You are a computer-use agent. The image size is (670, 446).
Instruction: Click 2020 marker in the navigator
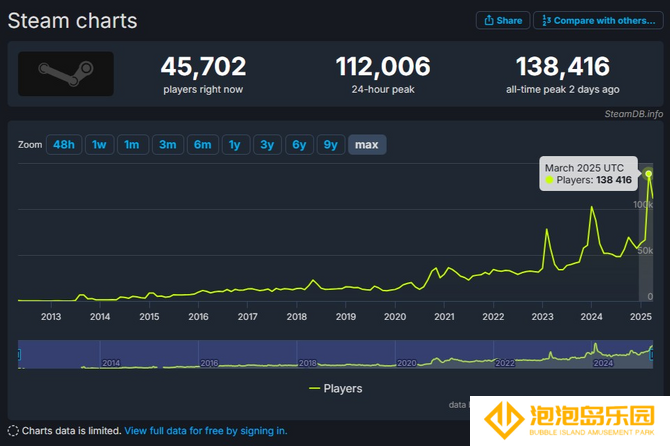[x=406, y=363]
